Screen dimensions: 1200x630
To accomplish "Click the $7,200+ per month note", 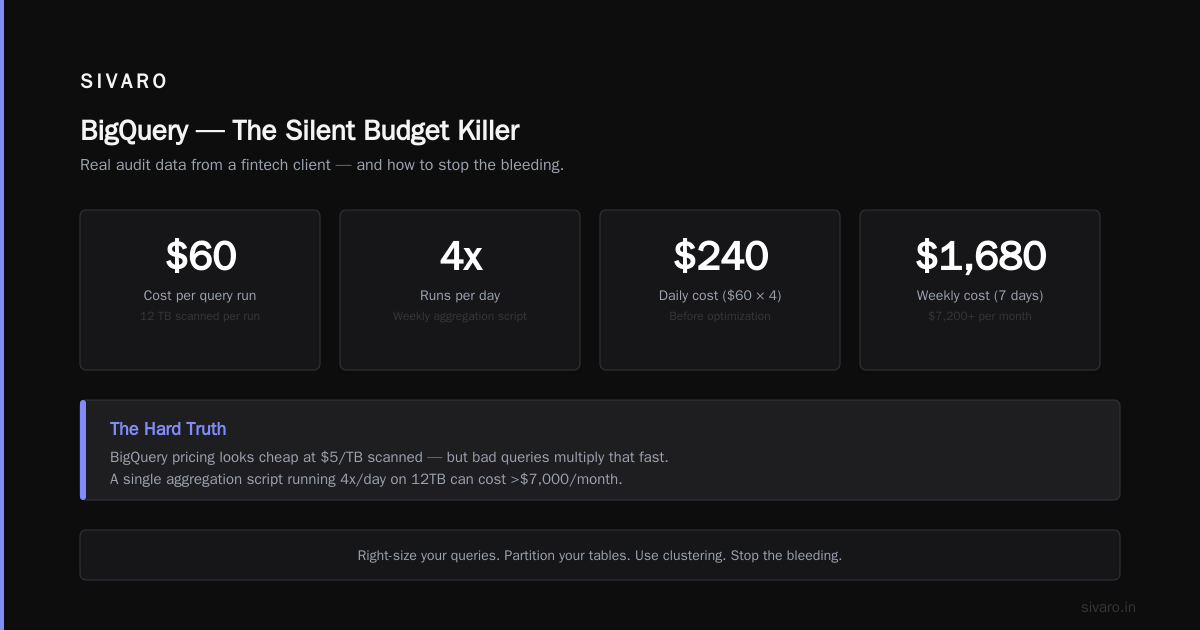I will pos(980,316).
